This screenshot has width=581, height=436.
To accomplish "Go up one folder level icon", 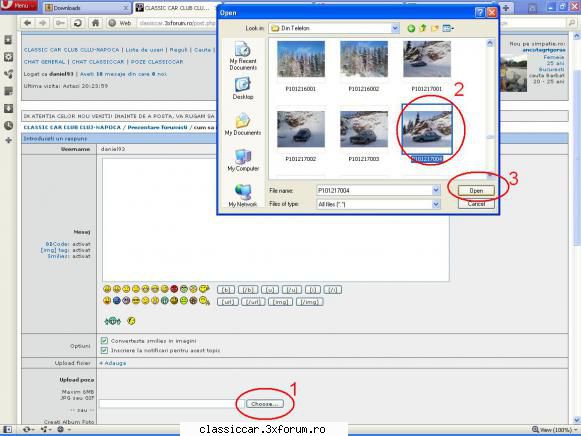I will (423, 28).
